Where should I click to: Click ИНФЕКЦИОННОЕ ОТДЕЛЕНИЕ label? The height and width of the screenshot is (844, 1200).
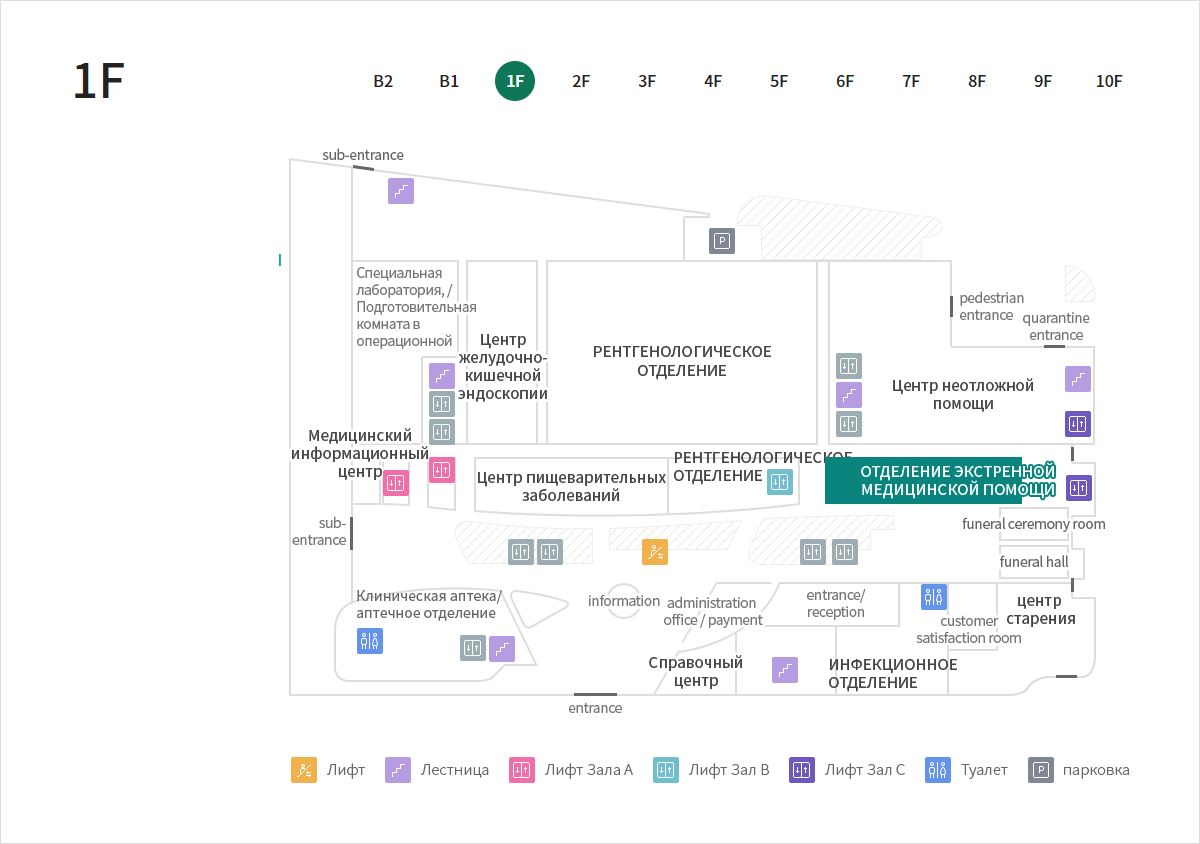click(893, 673)
